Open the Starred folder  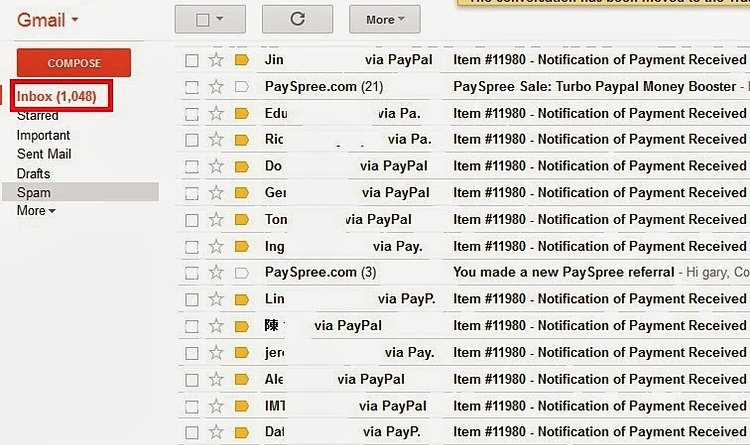(38, 116)
